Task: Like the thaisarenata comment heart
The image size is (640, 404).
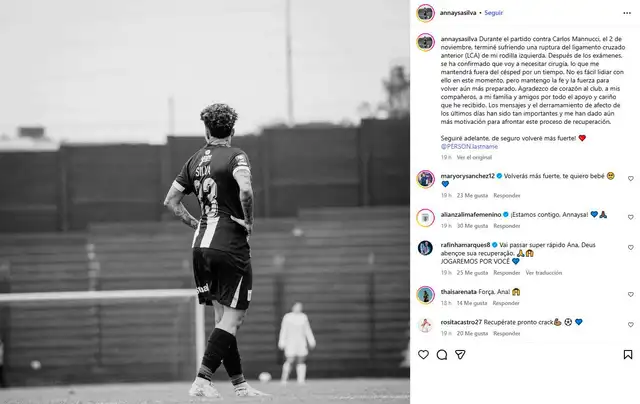Action: pos(631,294)
